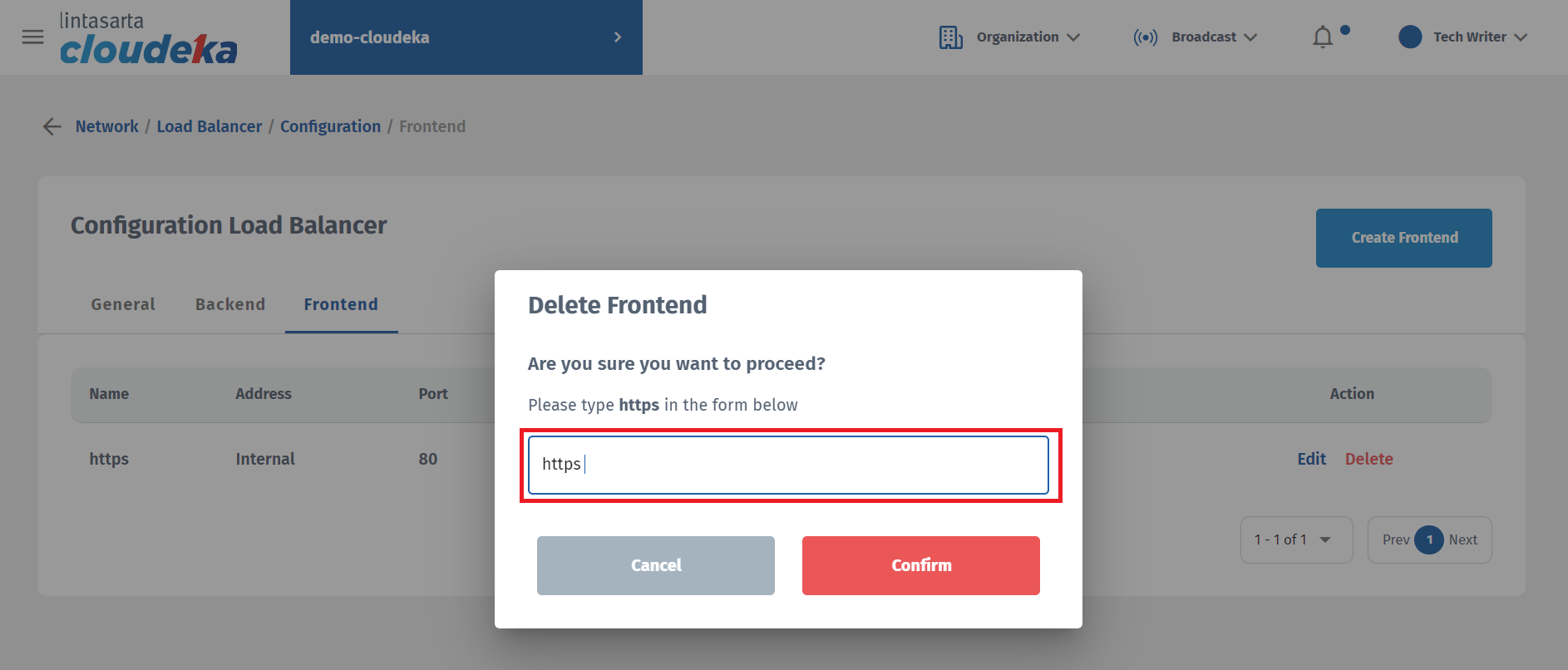Click the Cloudeka logo

(x=148, y=39)
